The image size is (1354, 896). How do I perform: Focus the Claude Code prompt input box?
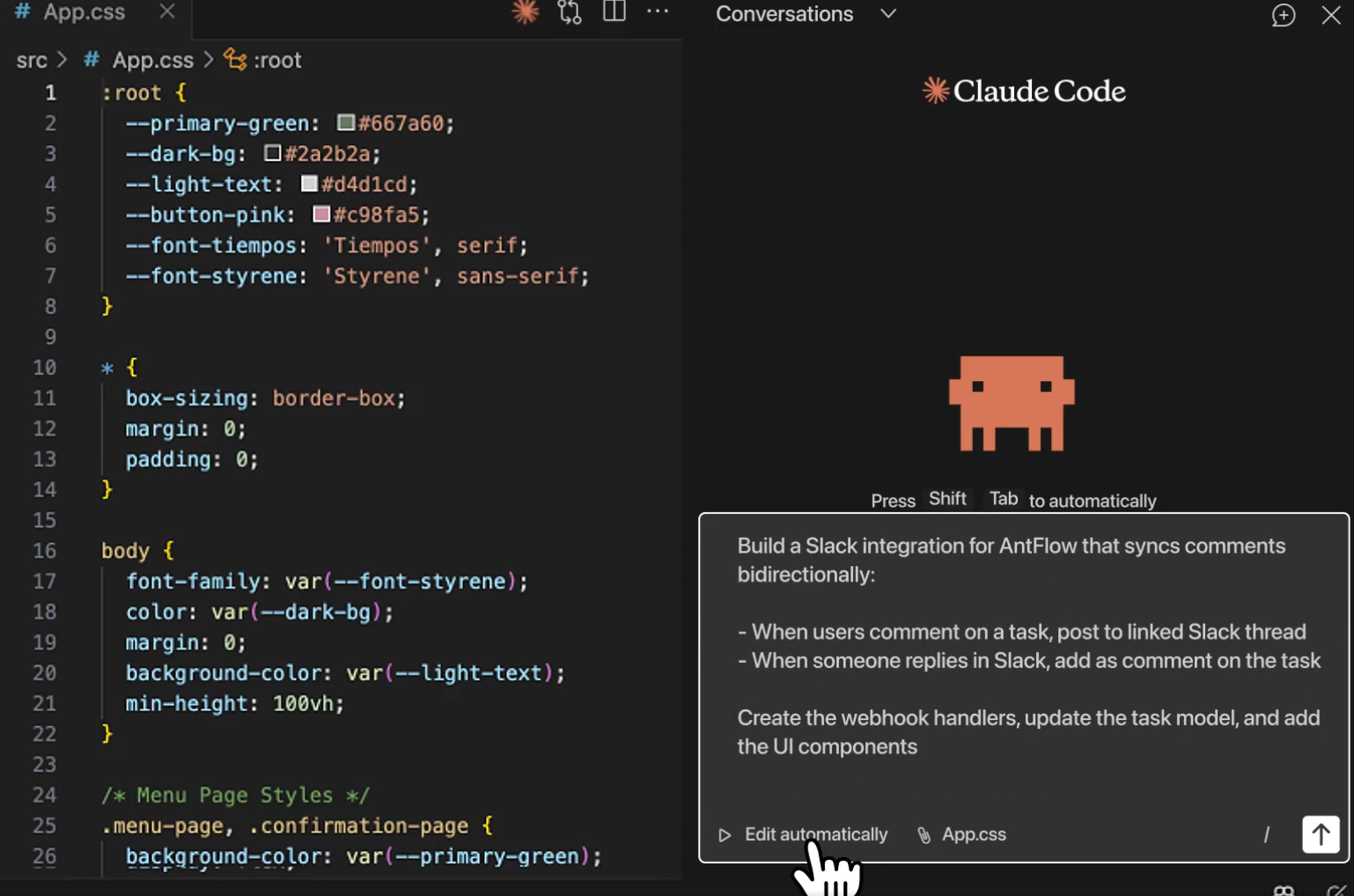tap(1024, 660)
